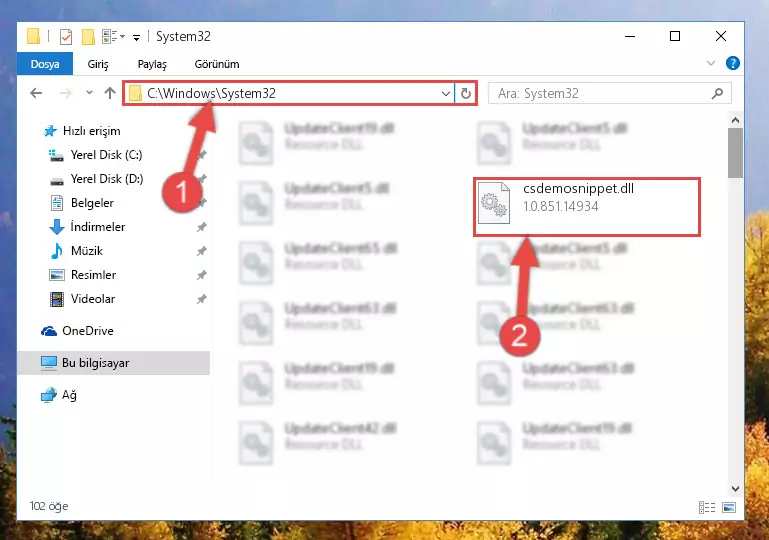
Task: Click the OneDrive cloud icon
Action: click(x=49, y=331)
